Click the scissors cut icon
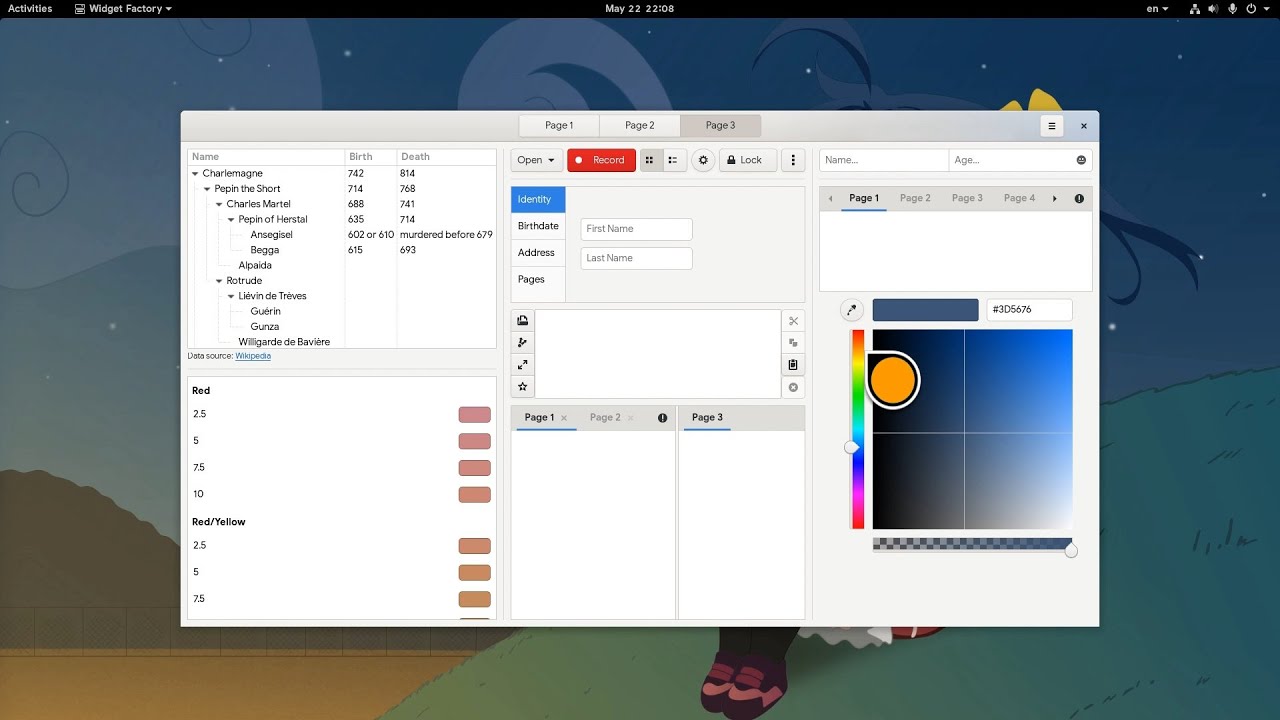The height and width of the screenshot is (720, 1280). [x=793, y=321]
